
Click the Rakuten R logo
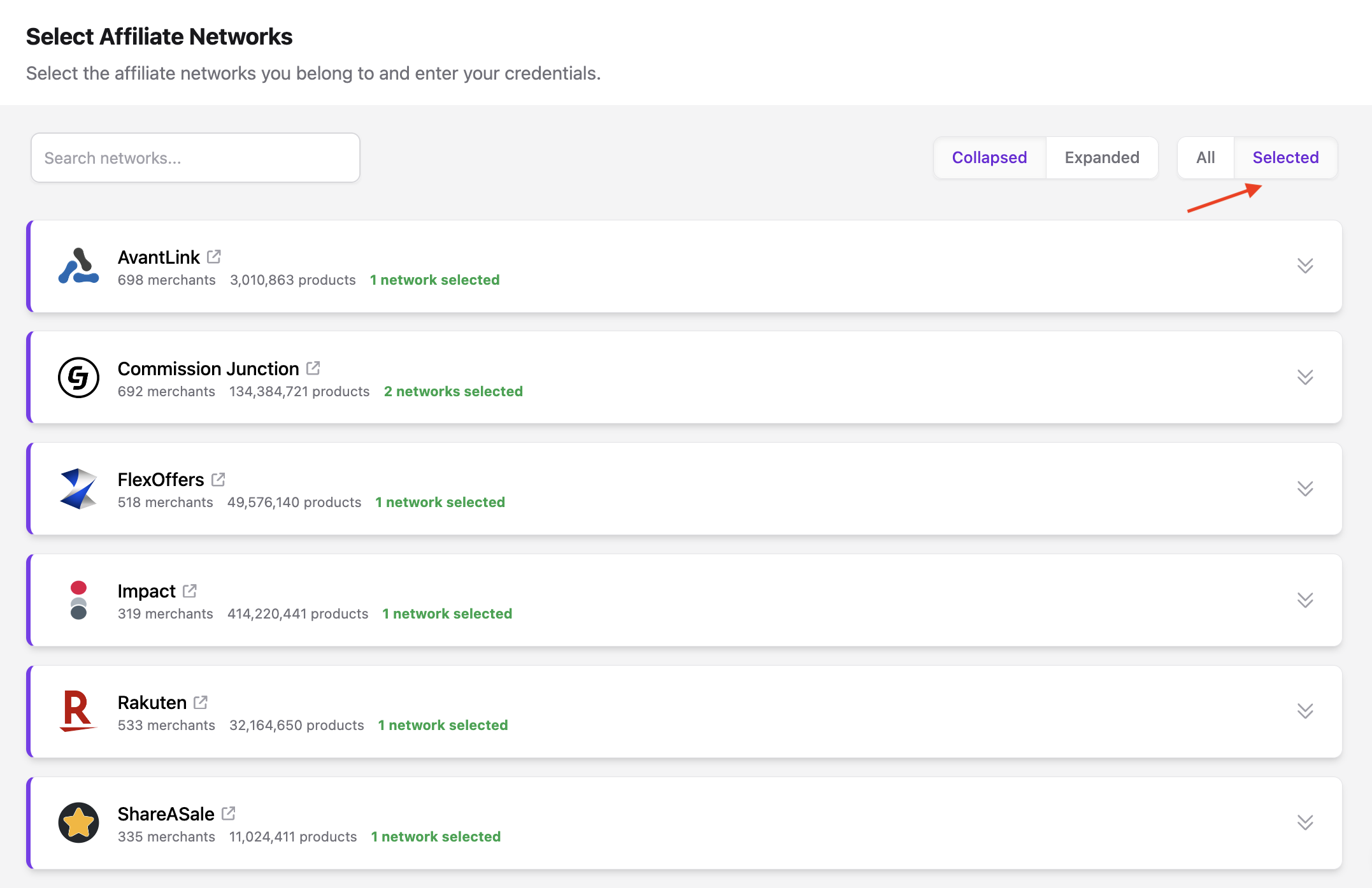click(78, 711)
